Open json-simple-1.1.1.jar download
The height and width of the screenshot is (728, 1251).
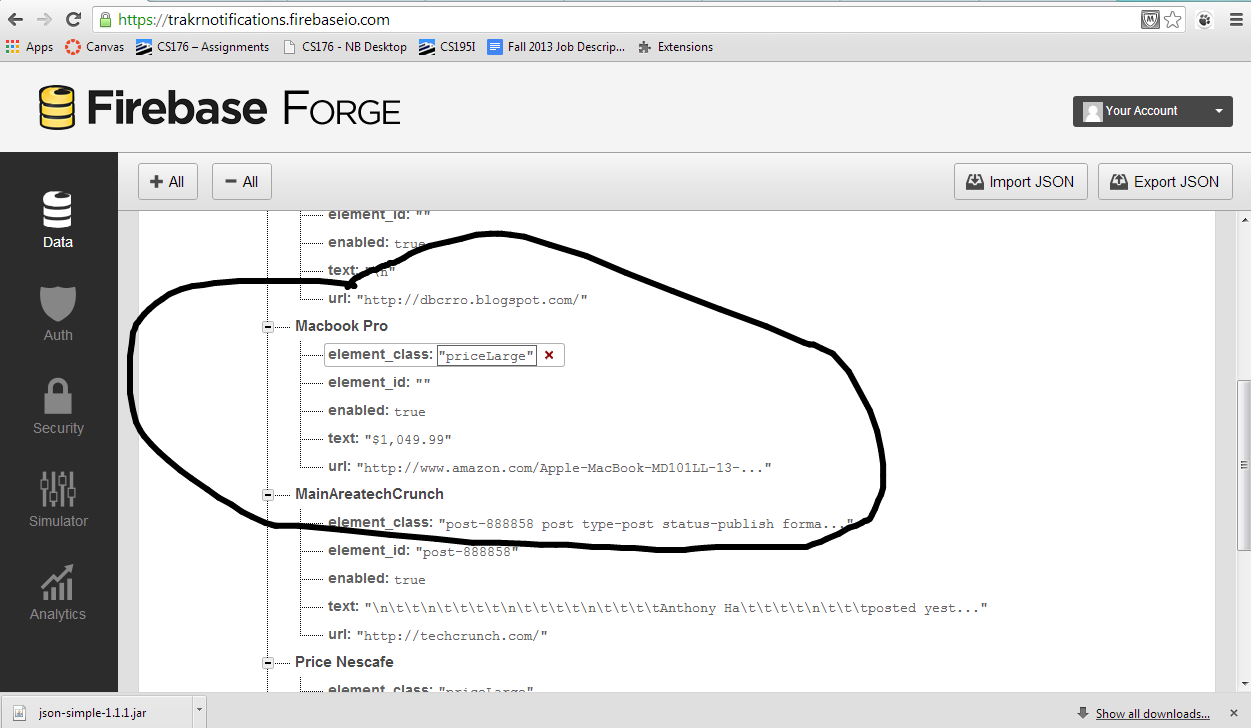pos(96,713)
